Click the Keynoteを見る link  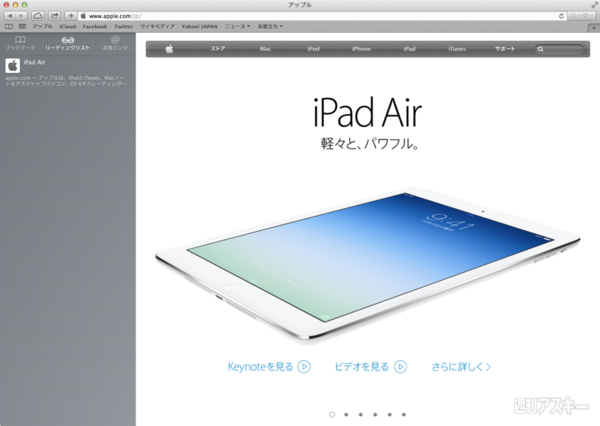269,367
